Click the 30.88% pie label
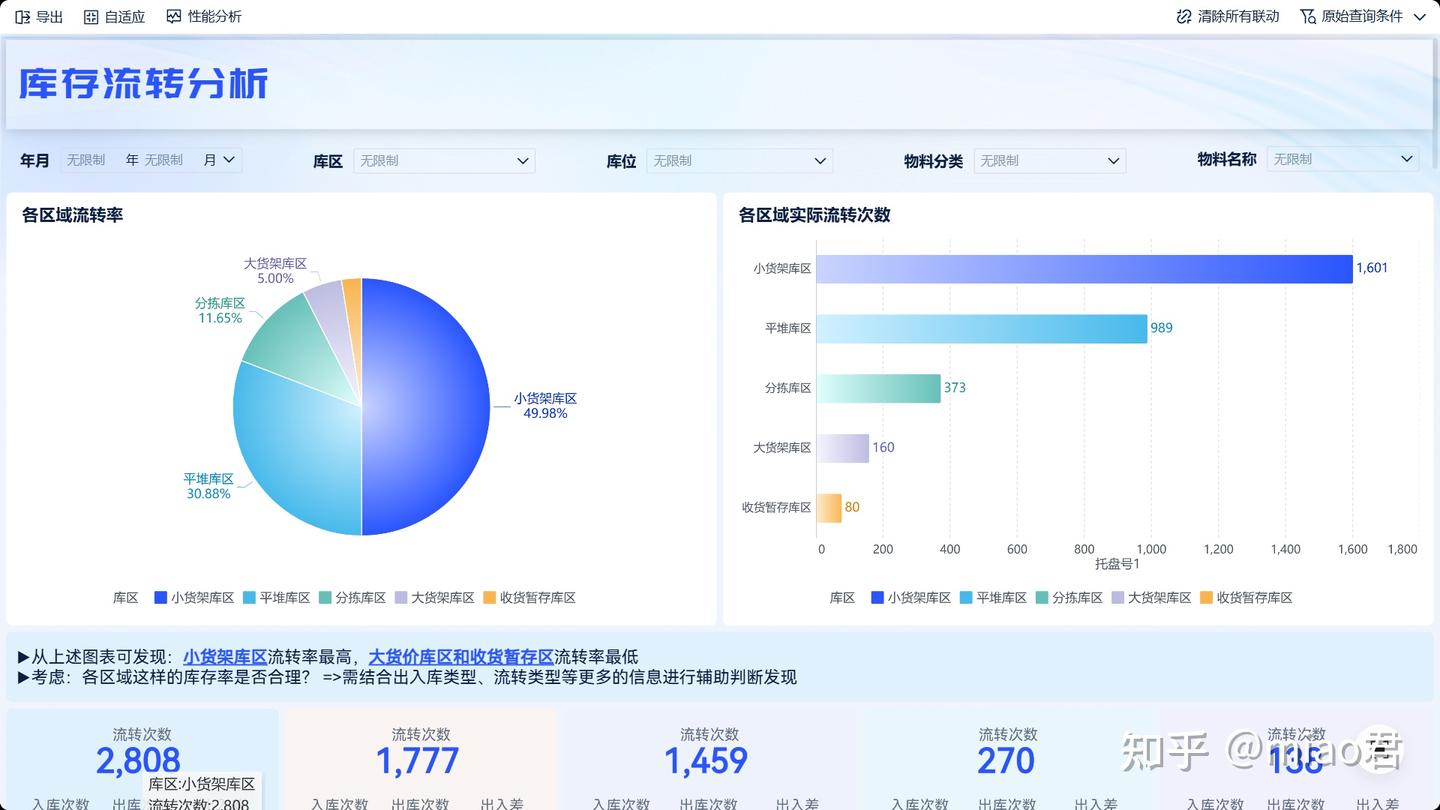This screenshot has width=1440, height=810. [208, 494]
